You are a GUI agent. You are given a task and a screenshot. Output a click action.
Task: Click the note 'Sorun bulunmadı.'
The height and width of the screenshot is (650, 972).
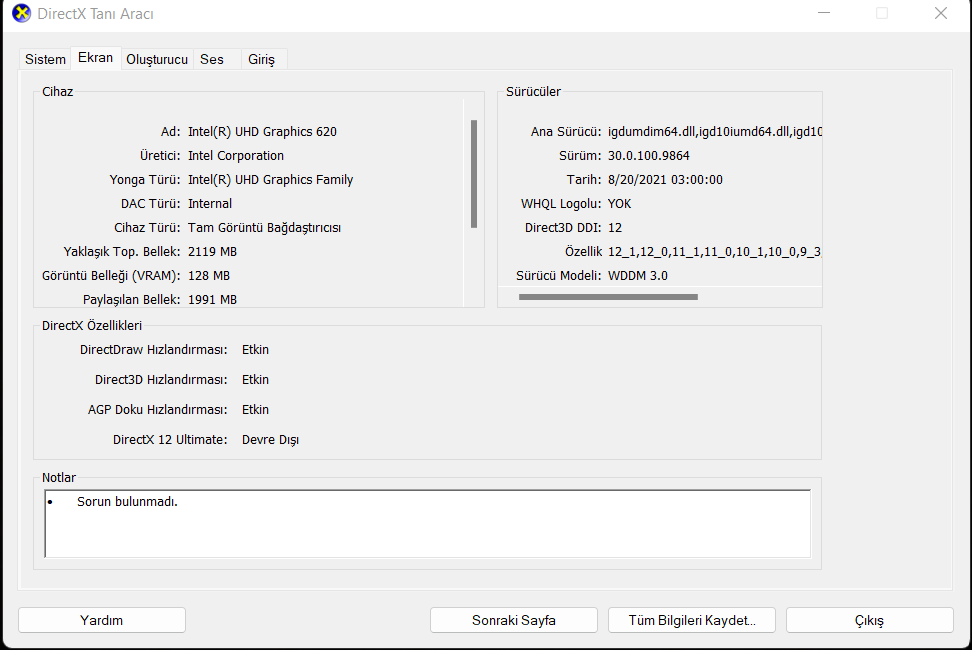(x=127, y=502)
